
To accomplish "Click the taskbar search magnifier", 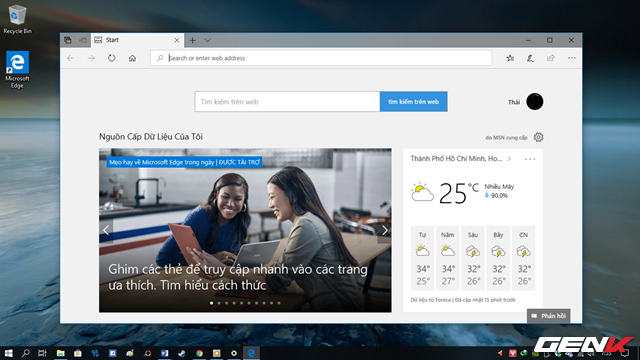I will (25, 353).
